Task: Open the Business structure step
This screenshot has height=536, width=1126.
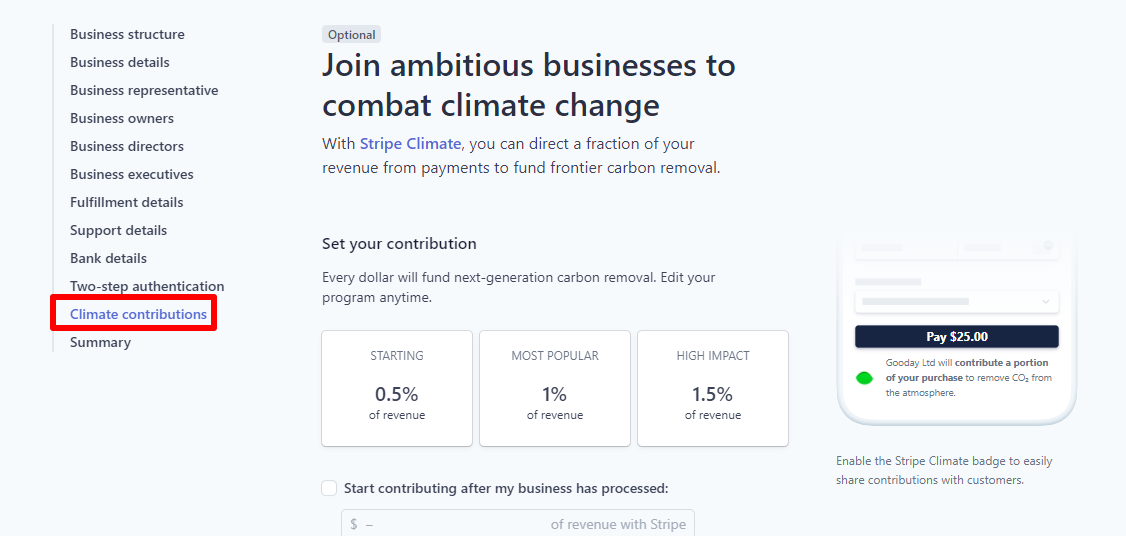Action: click(x=127, y=35)
